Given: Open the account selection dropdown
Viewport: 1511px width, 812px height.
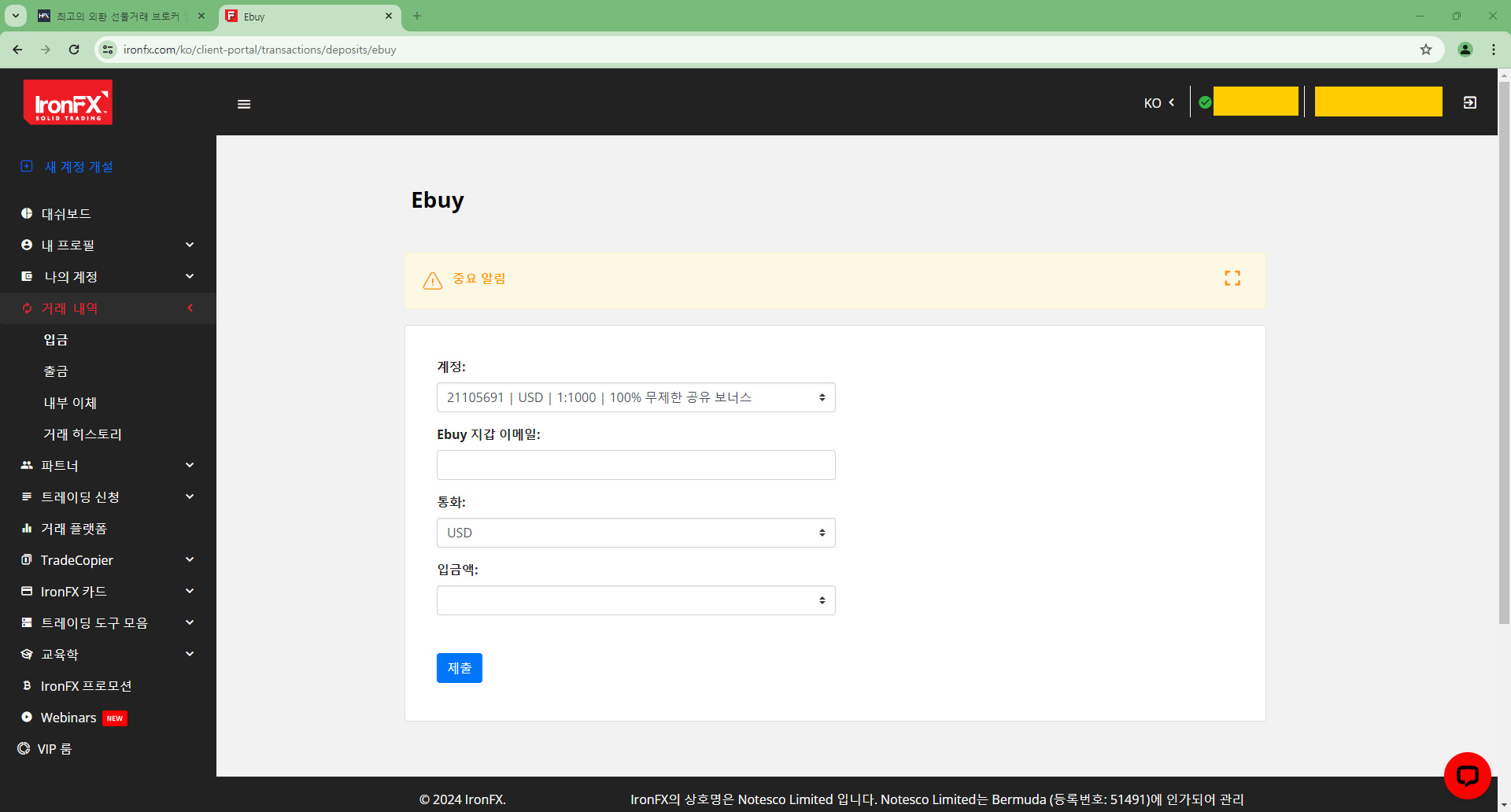Looking at the screenshot, I should click(635, 397).
